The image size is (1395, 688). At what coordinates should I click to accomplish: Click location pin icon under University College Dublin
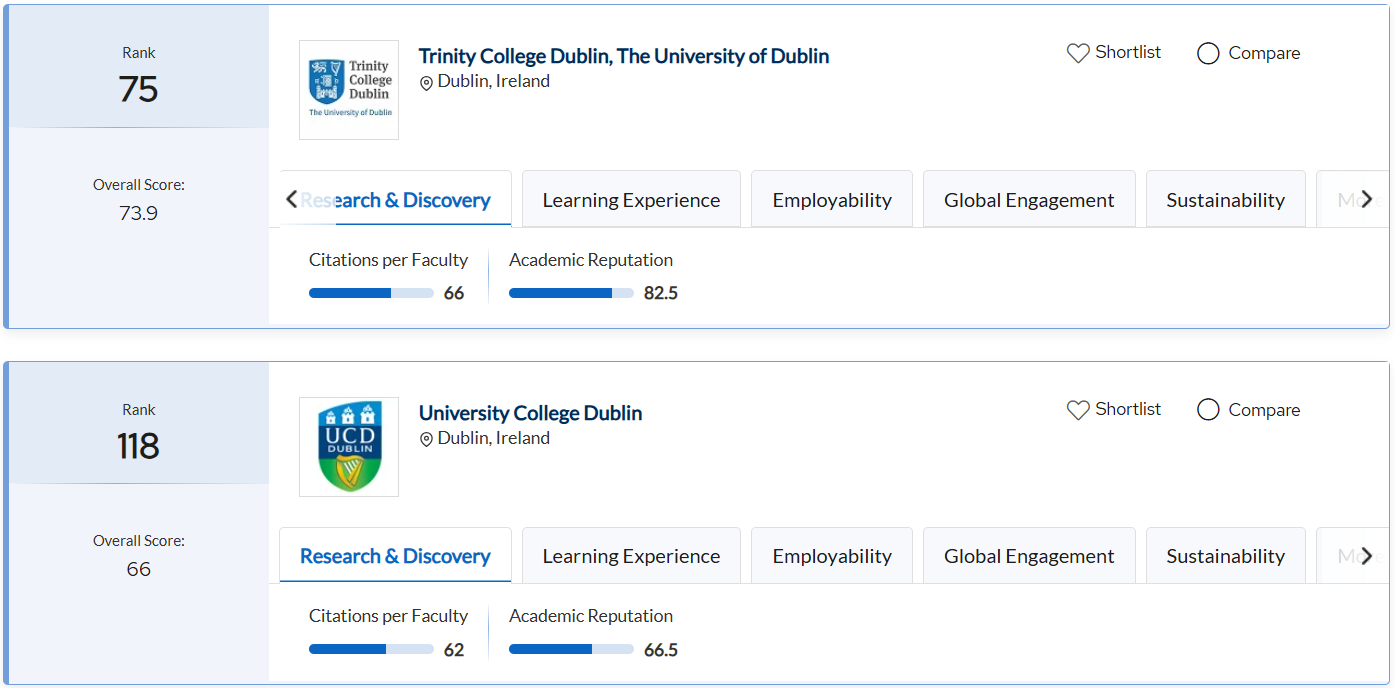tap(426, 440)
